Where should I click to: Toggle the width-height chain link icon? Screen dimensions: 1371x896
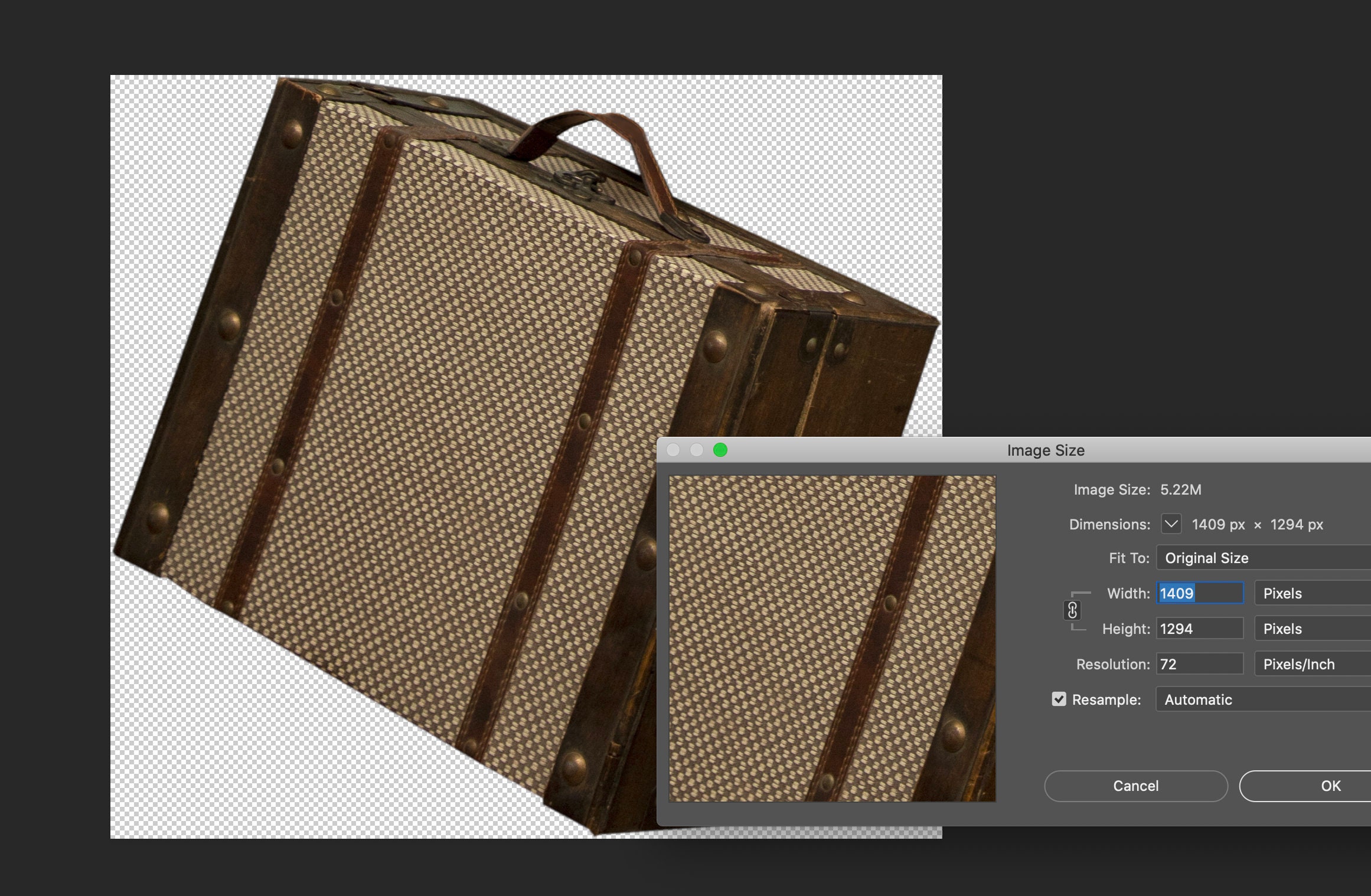pyautogui.click(x=1073, y=611)
